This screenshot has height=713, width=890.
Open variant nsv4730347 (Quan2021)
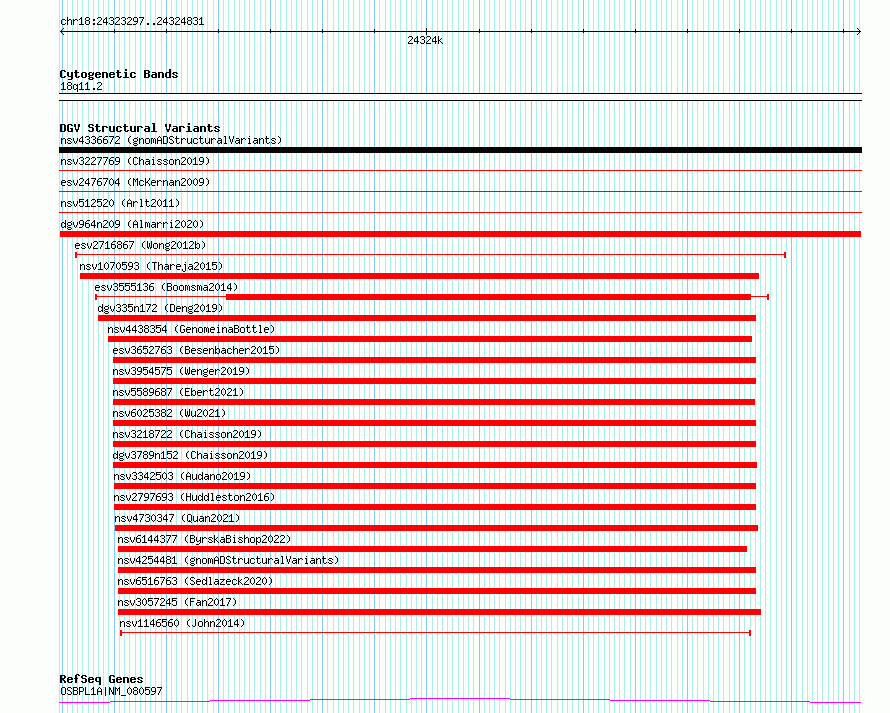point(177,518)
